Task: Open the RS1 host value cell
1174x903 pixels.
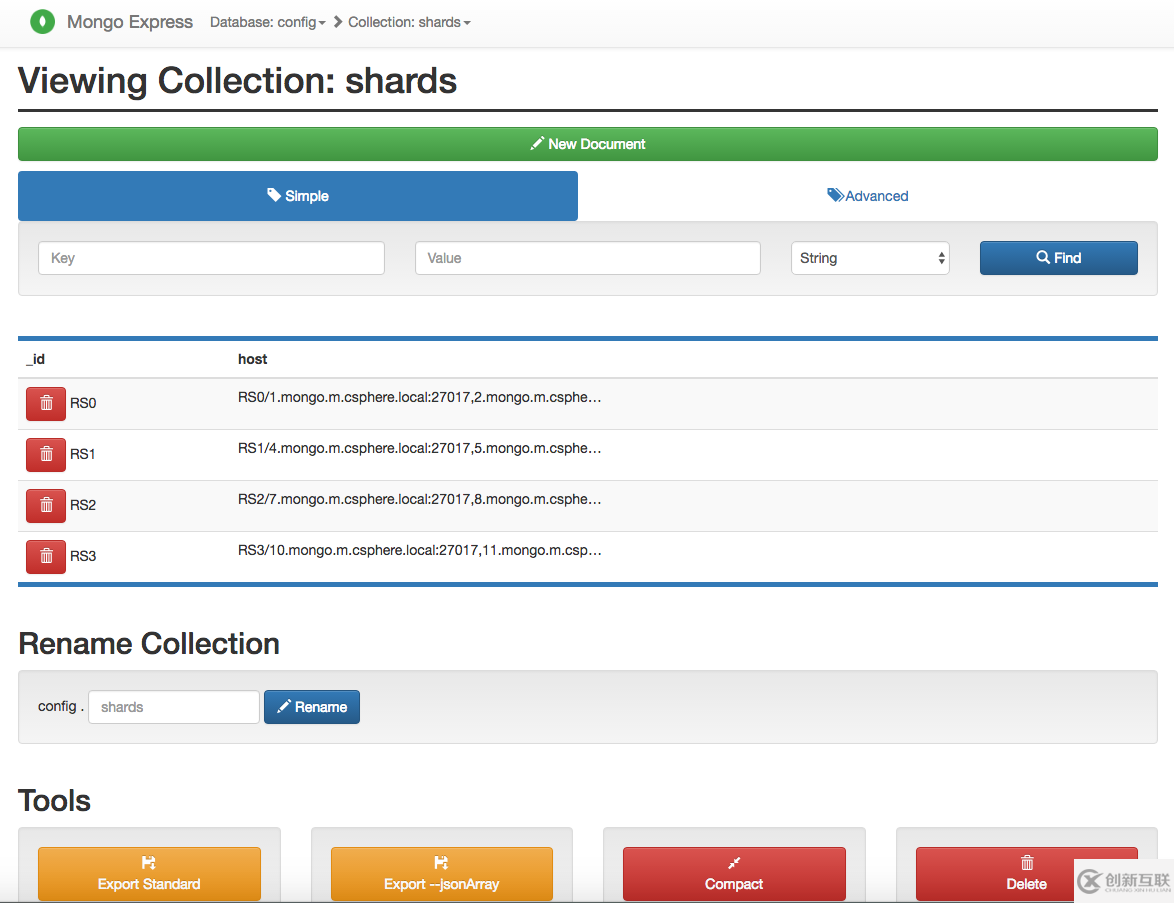Action: click(x=419, y=449)
